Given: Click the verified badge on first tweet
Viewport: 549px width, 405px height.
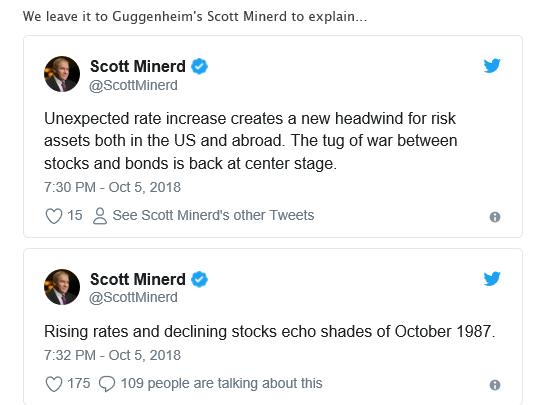Looking at the screenshot, I should [199, 66].
